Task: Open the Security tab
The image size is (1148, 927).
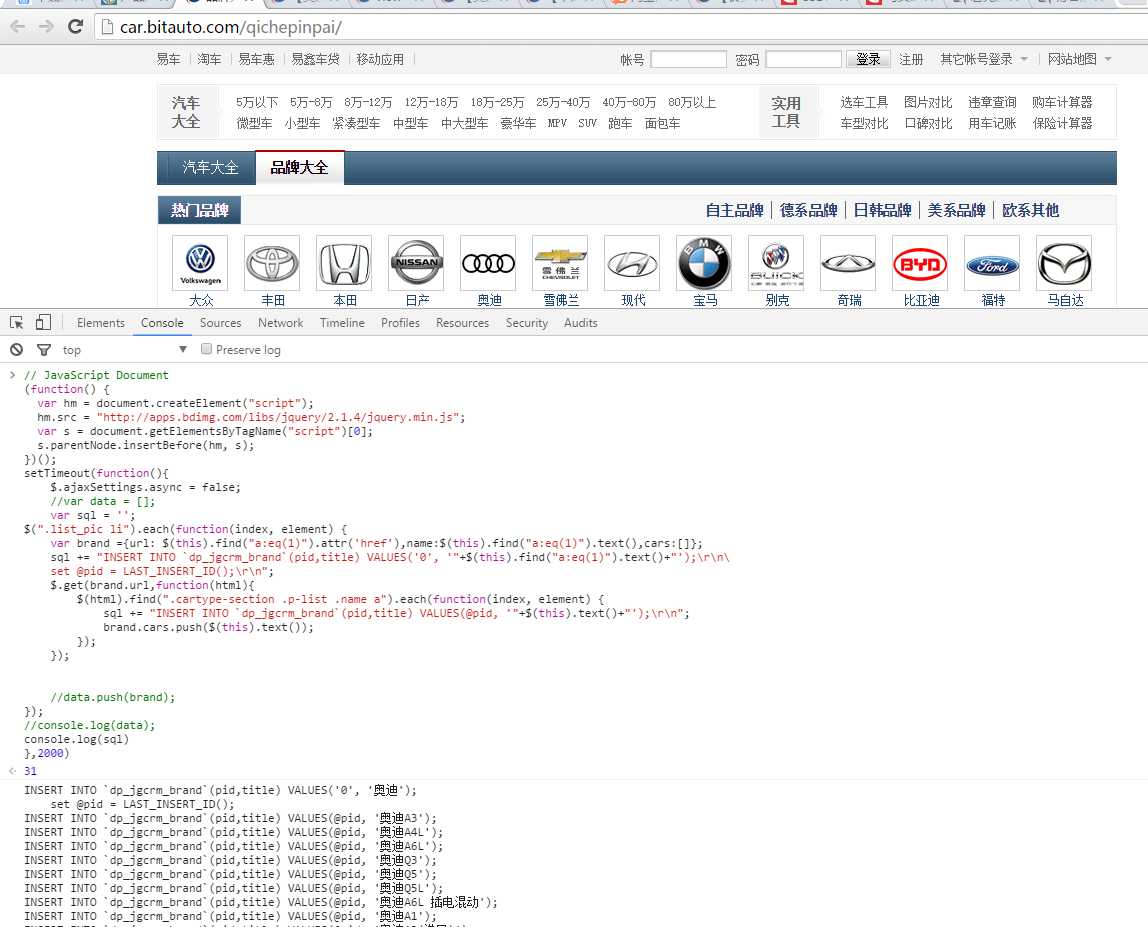Action: (x=526, y=323)
